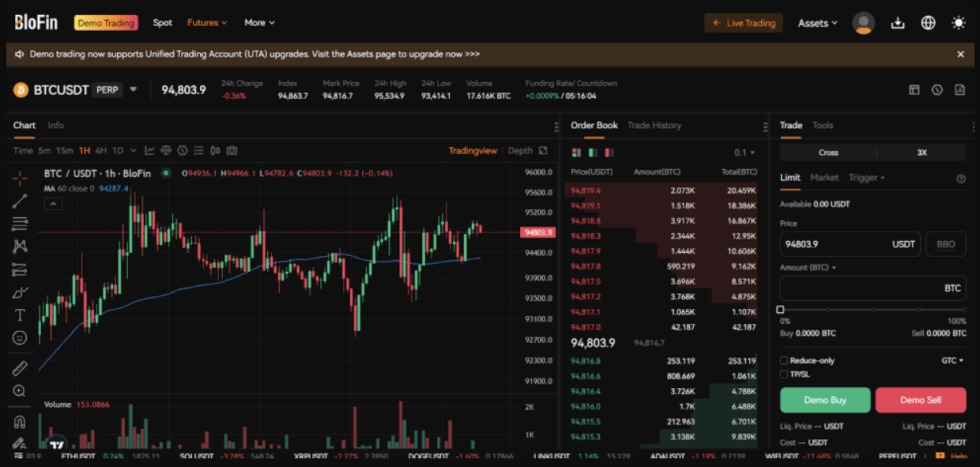This screenshot has height=467, width=980.
Task: Click the Amount BTC input field
Action: pos(873,288)
